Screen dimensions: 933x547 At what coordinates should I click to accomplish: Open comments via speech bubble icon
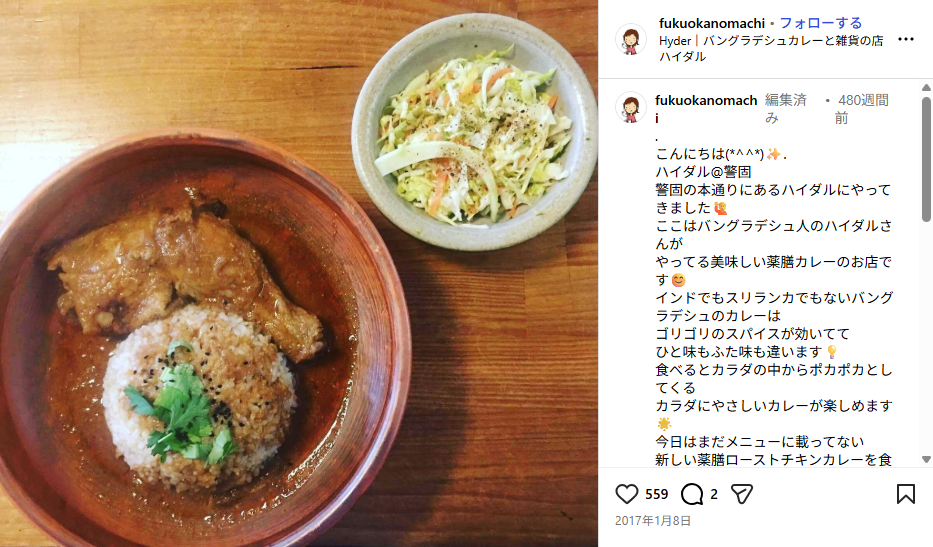pos(692,494)
